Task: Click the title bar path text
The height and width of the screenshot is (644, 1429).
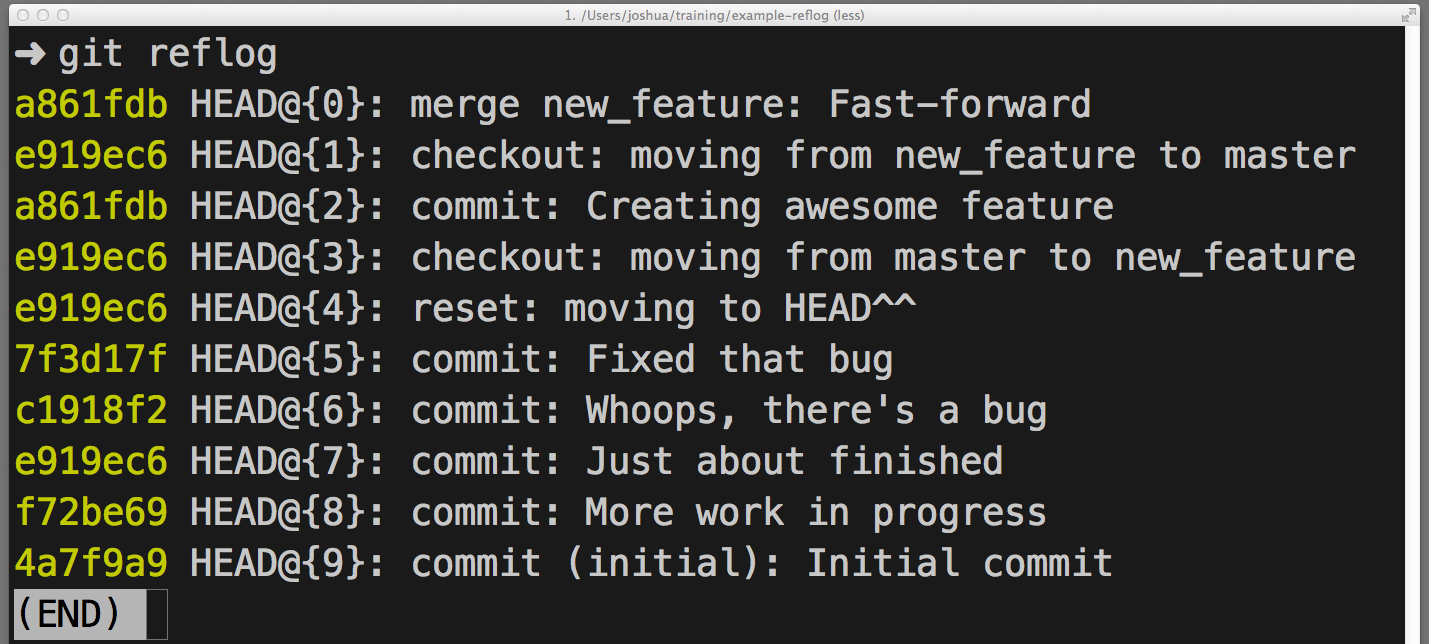Action: click(714, 15)
